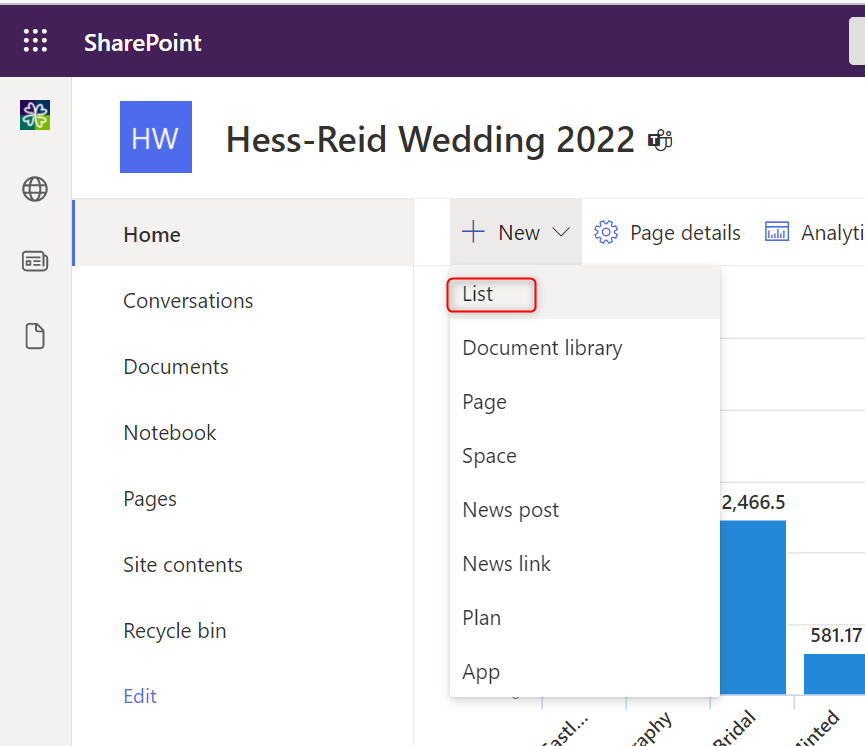This screenshot has width=865, height=746.
Task: Click the Analytics chart icon
Action: click(x=777, y=232)
